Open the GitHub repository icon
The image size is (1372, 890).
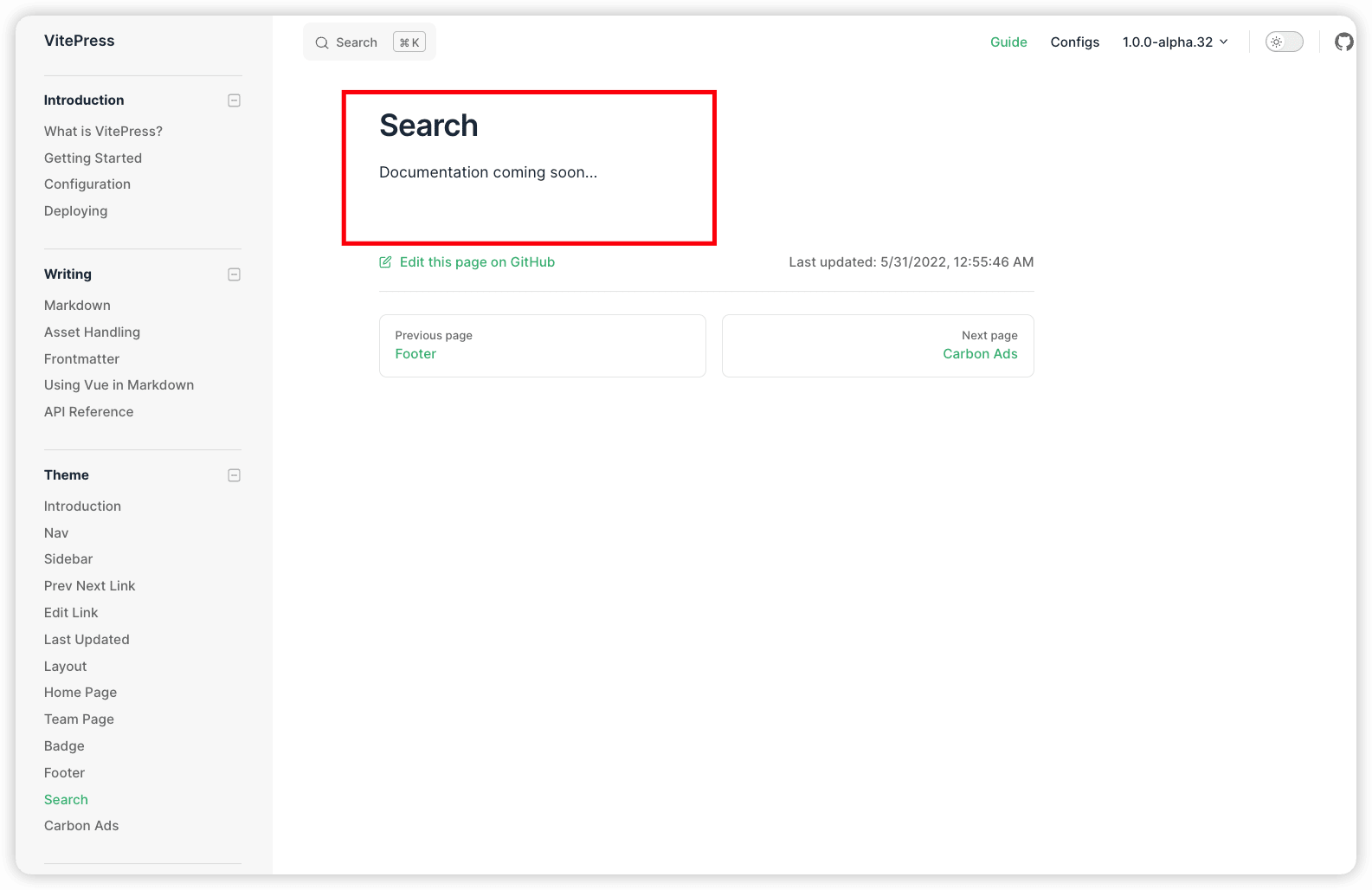pos(1343,42)
